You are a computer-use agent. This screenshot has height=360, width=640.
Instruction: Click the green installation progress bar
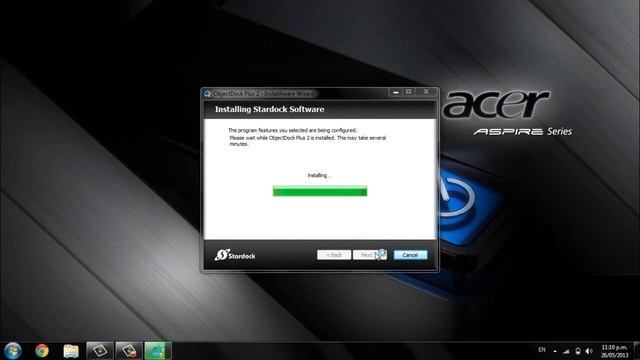[320, 191]
